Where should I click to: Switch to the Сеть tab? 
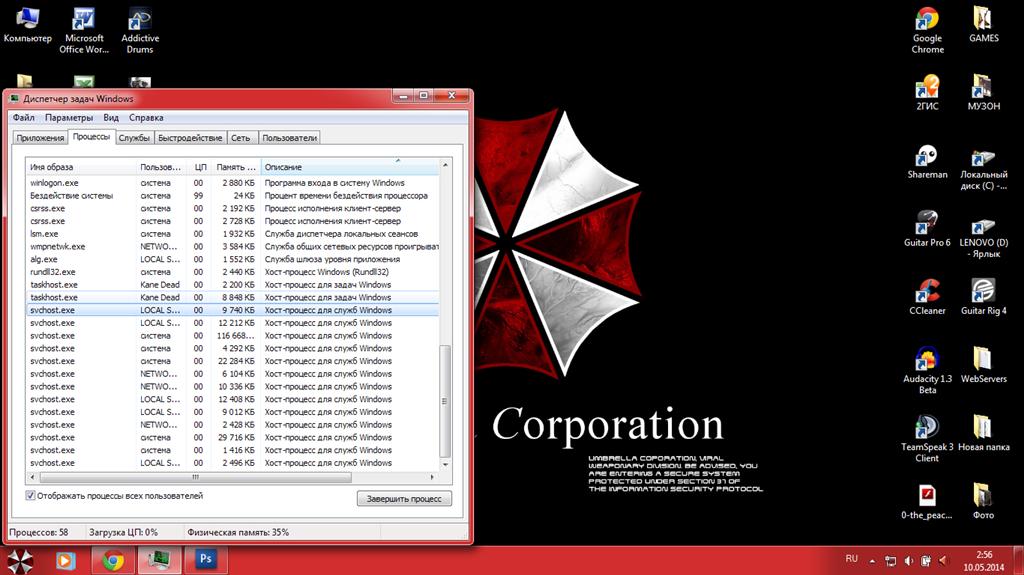(240, 138)
